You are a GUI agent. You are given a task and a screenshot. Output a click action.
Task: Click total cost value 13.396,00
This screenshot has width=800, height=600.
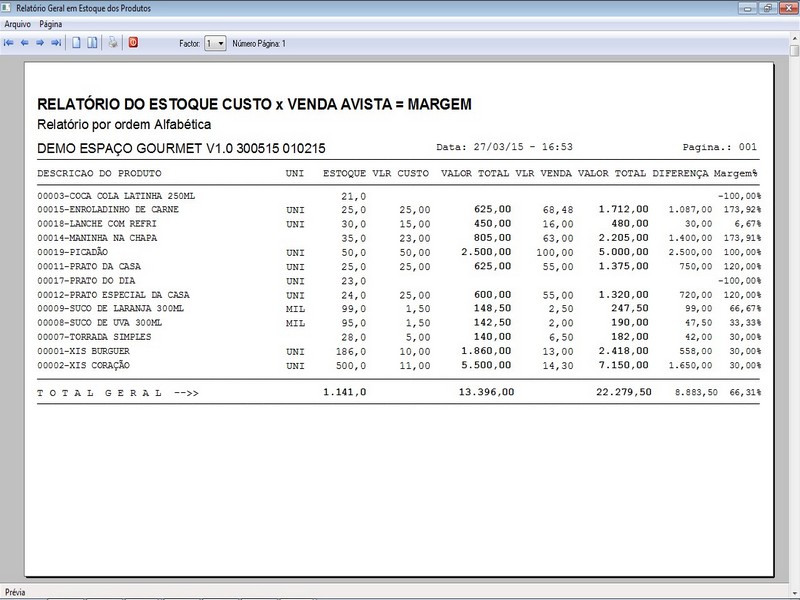pyautogui.click(x=486, y=392)
